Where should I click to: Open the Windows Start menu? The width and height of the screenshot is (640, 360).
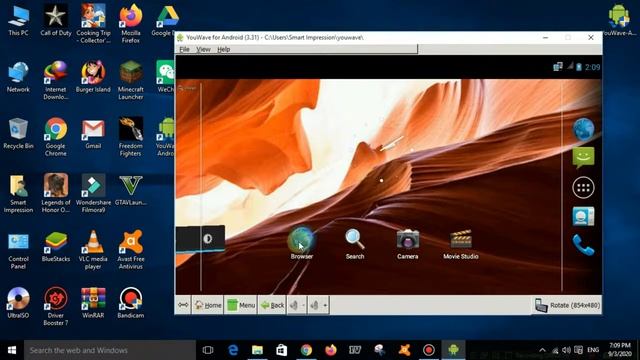[12, 350]
